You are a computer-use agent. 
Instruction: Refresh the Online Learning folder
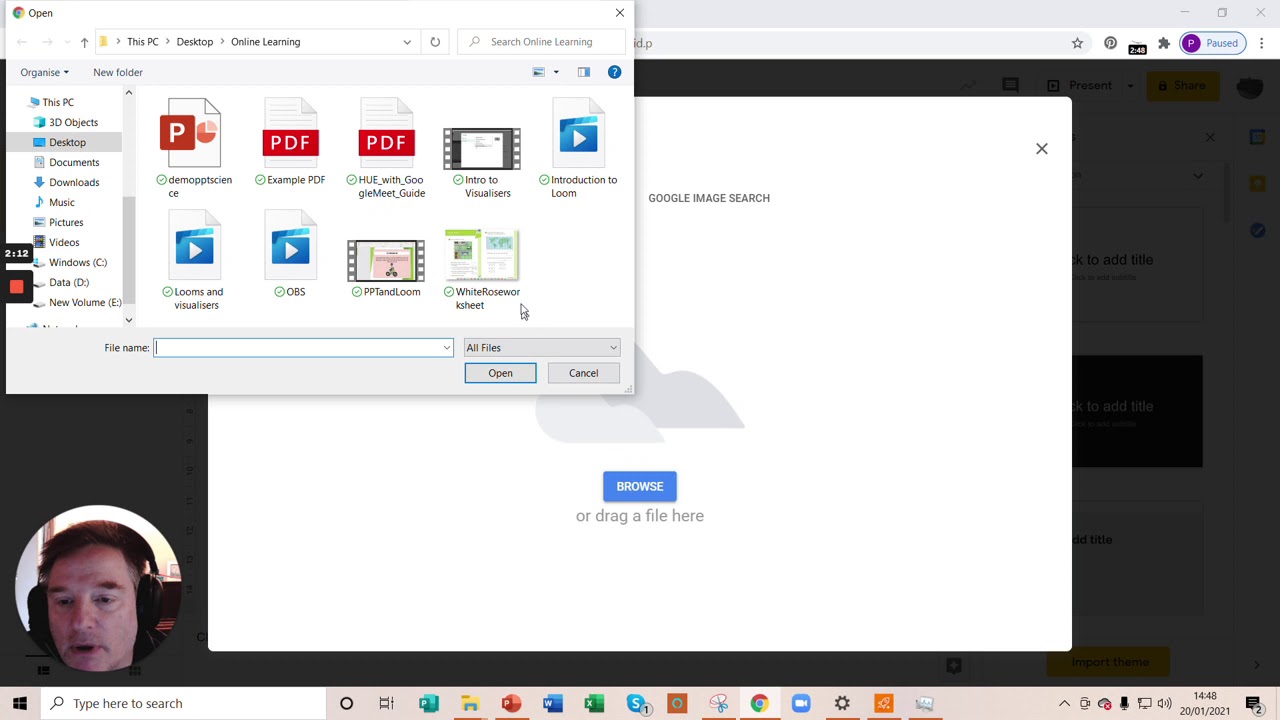tap(435, 42)
